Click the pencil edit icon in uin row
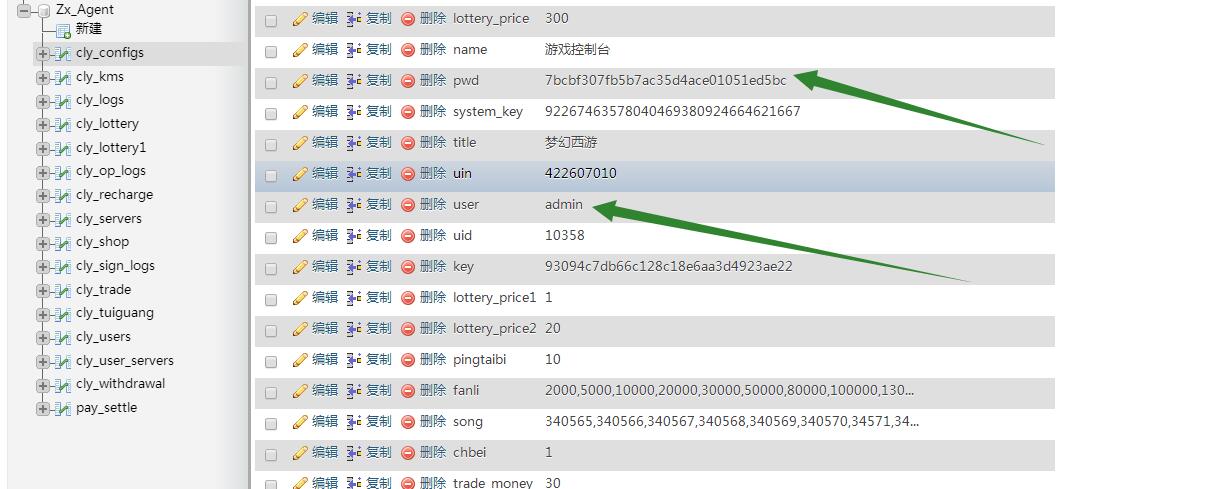Viewport: 1219px width, 489px height. point(299,174)
